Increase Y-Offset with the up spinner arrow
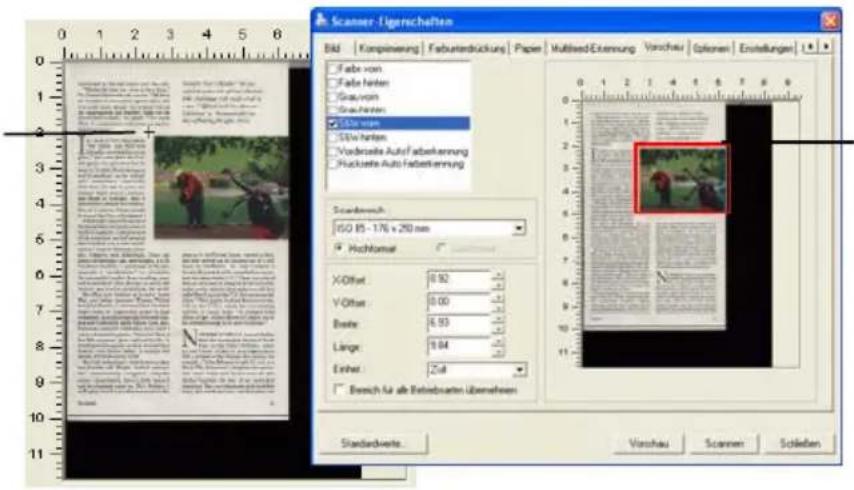The height and width of the screenshot is (490, 854). tap(498, 297)
